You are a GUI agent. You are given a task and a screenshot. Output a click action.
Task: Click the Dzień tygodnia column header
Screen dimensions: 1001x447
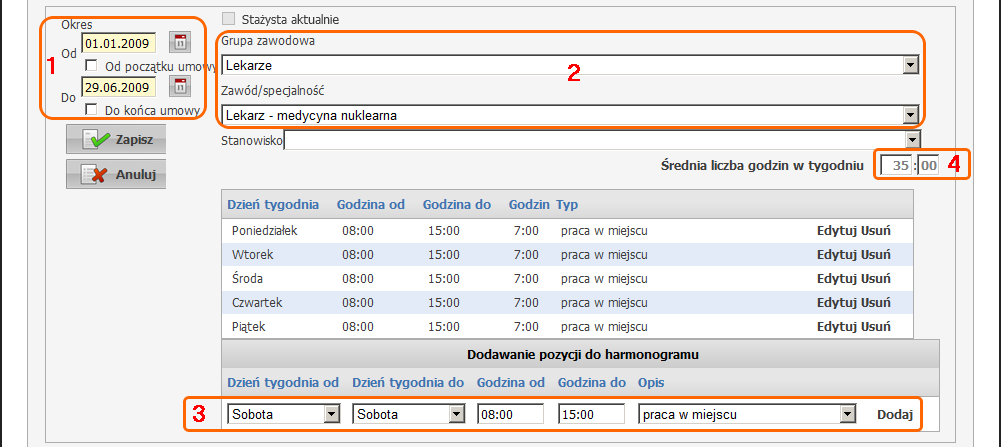(273, 205)
